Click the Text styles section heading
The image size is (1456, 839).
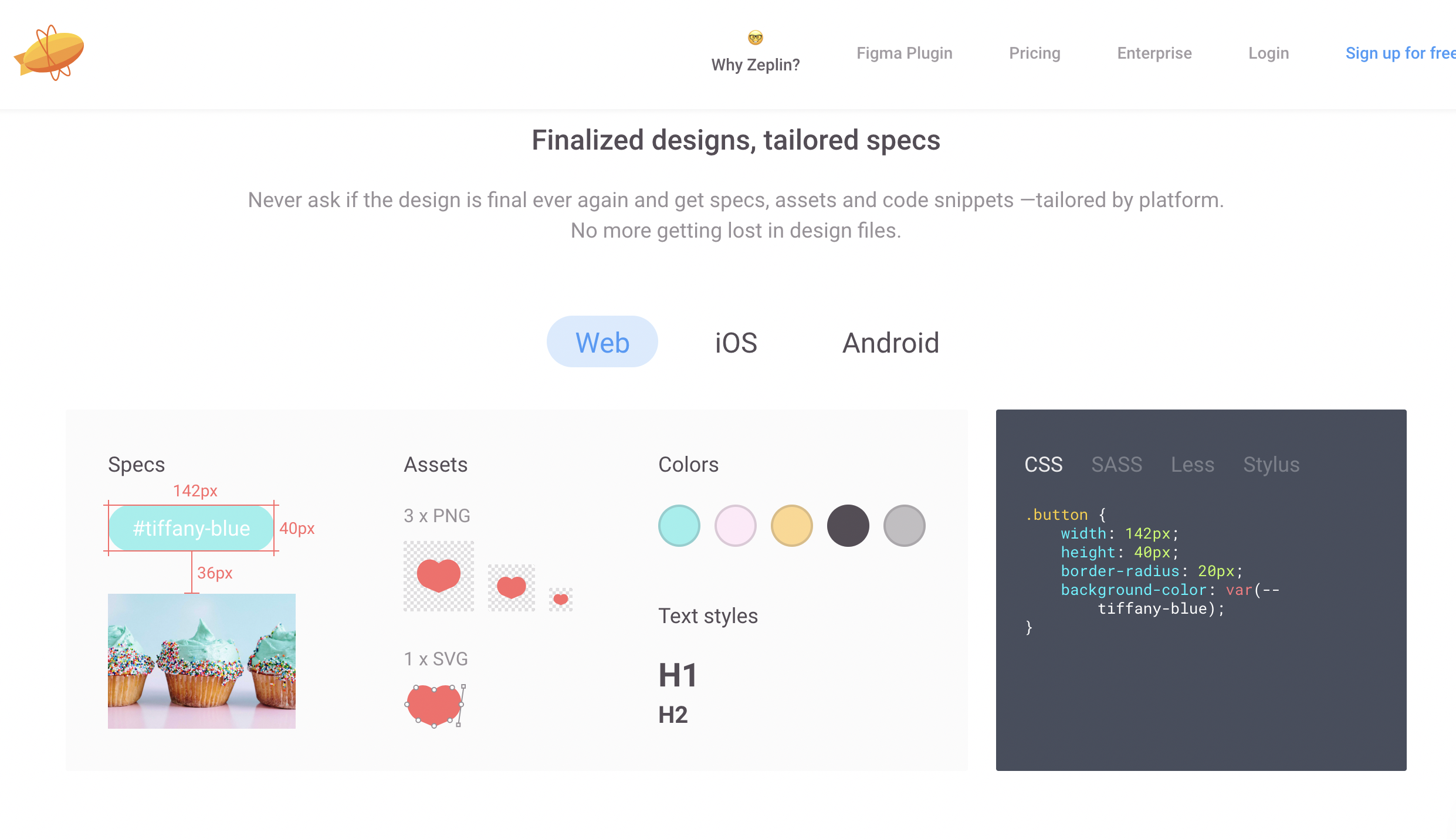click(708, 616)
